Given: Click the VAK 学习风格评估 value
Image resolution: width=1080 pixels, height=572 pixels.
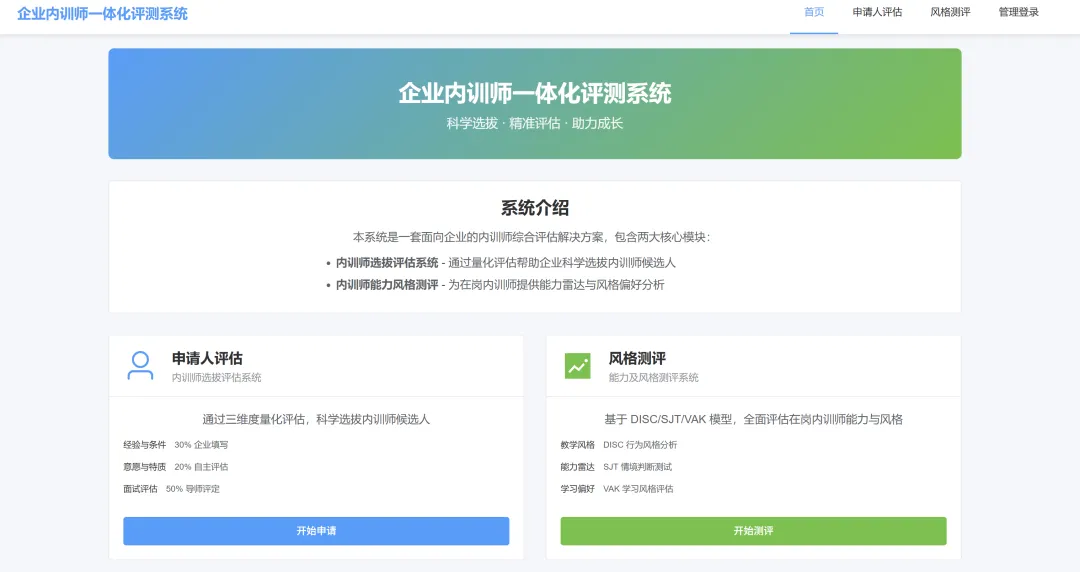Looking at the screenshot, I should click(x=638, y=489).
